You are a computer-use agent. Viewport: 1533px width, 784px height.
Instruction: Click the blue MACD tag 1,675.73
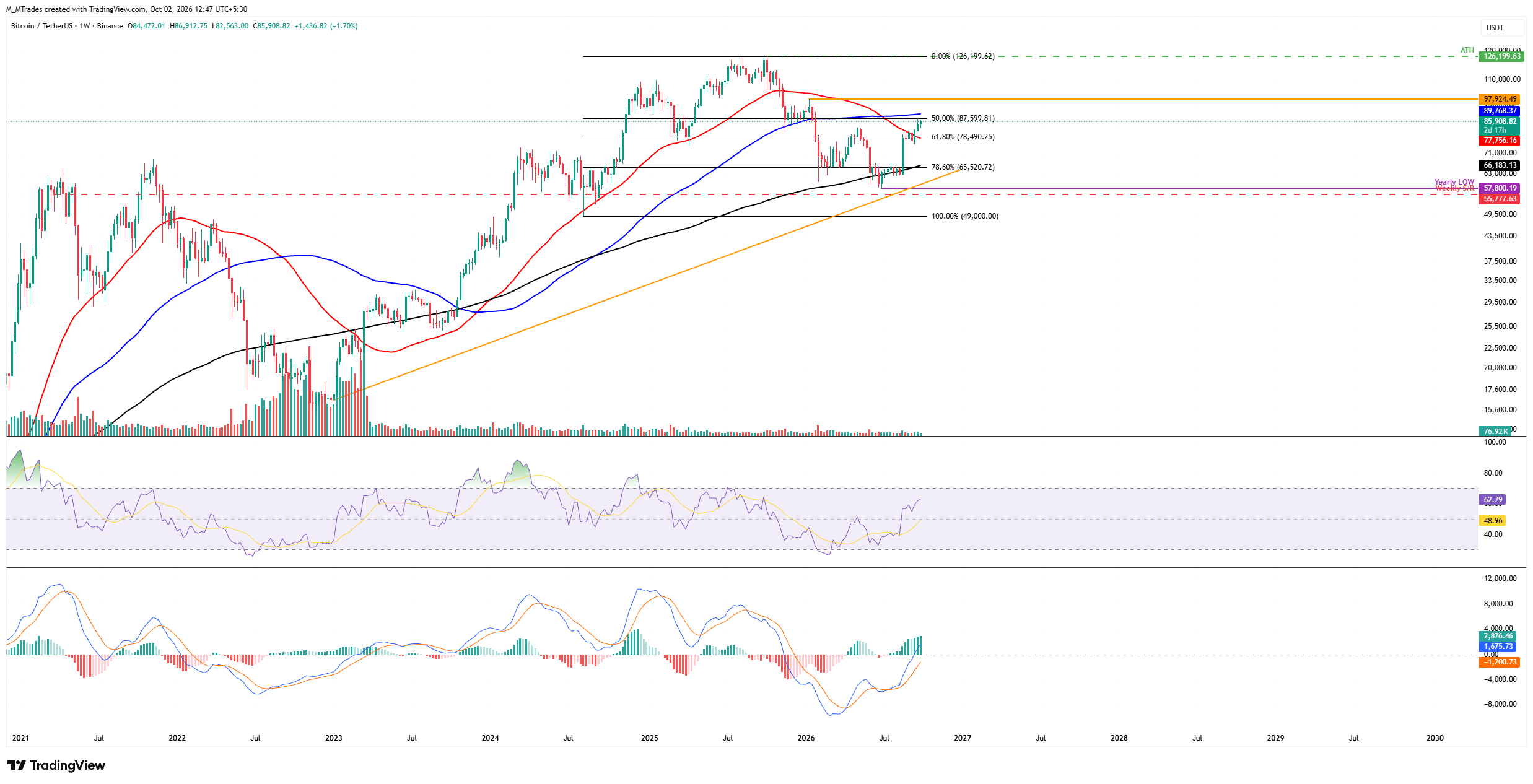coord(1498,647)
